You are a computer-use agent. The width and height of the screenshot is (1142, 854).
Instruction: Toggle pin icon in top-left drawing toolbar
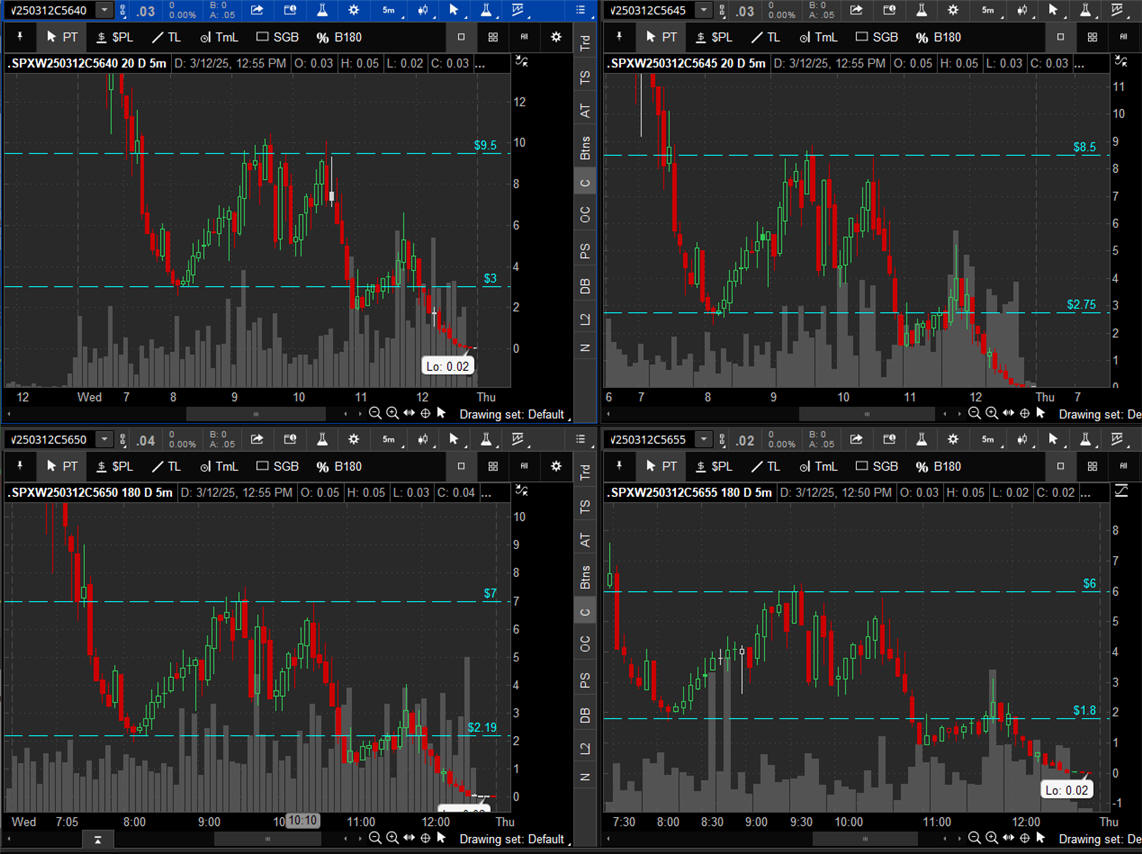coord(19,37)
